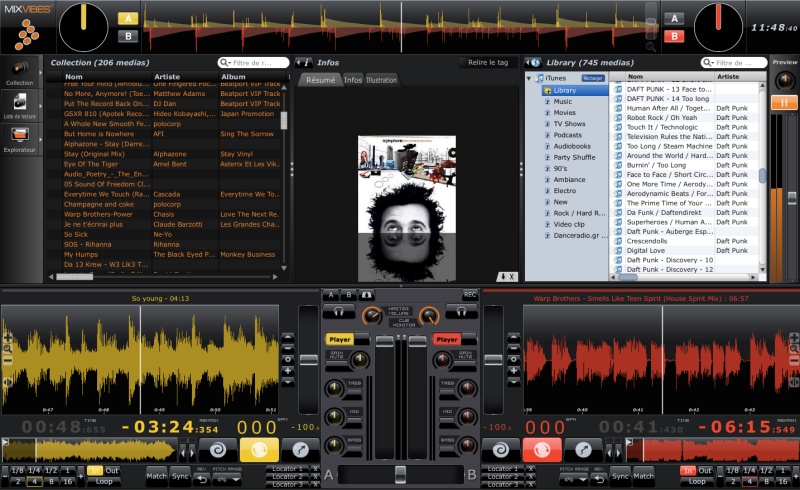Click the mixer split-cue icon next to B
800x490 pixels.
click(x=367, y=295)
